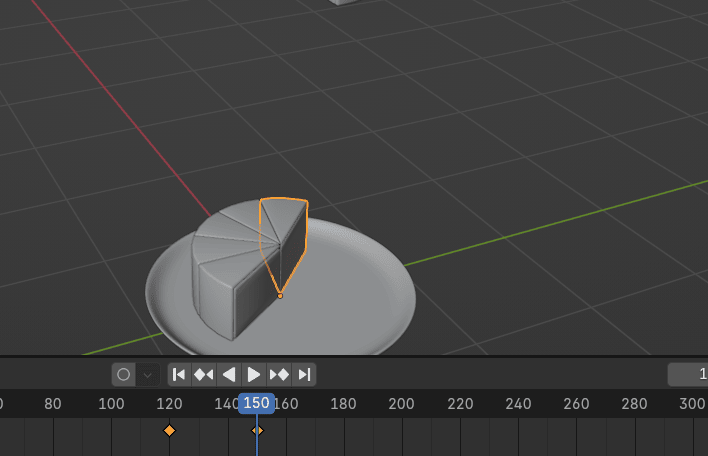The height and width of the screenshot is (456, 708).
Task: Click the frame number field at right
Action: click(689, 374)
